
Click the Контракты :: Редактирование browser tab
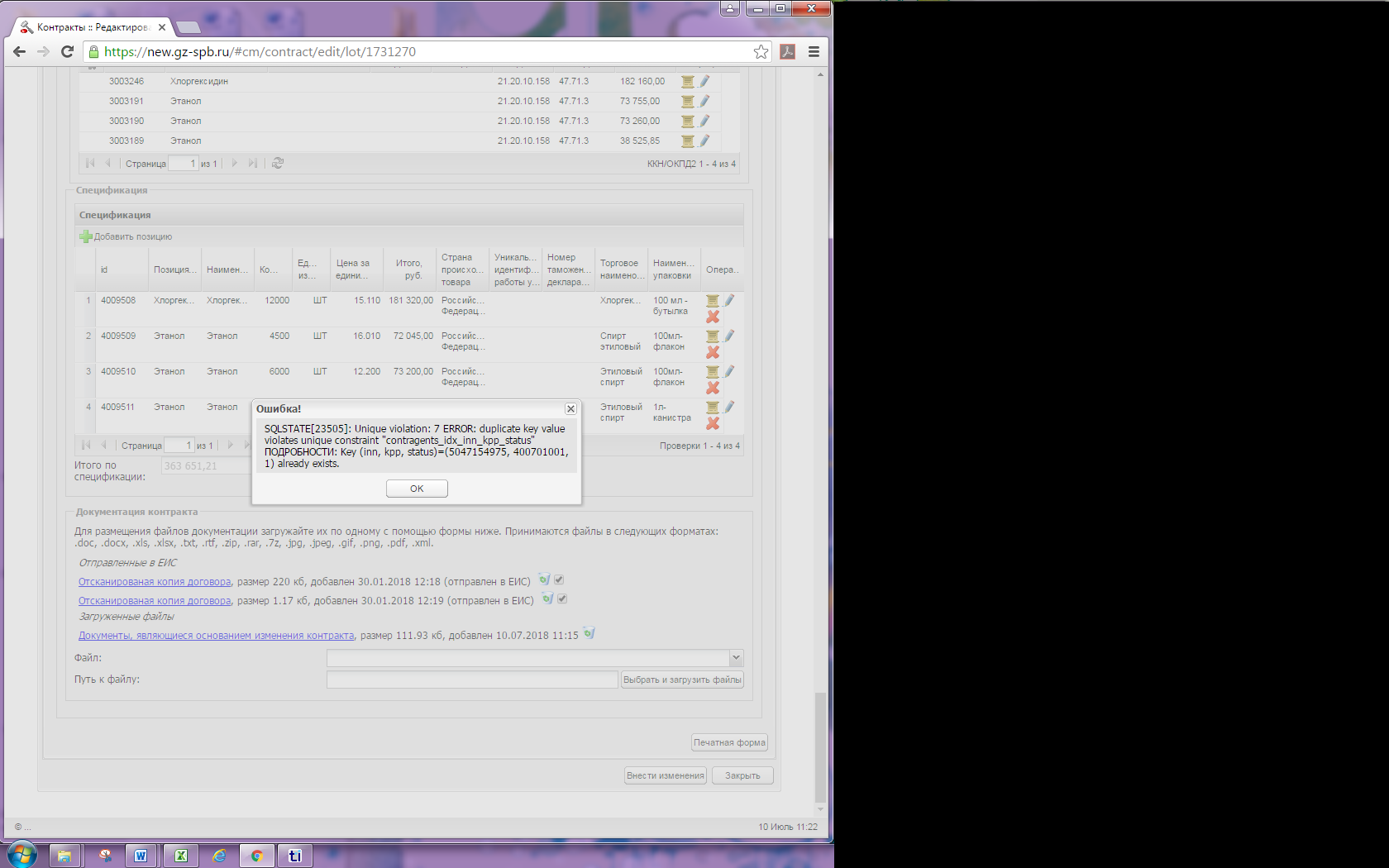(x=92, y=27)
